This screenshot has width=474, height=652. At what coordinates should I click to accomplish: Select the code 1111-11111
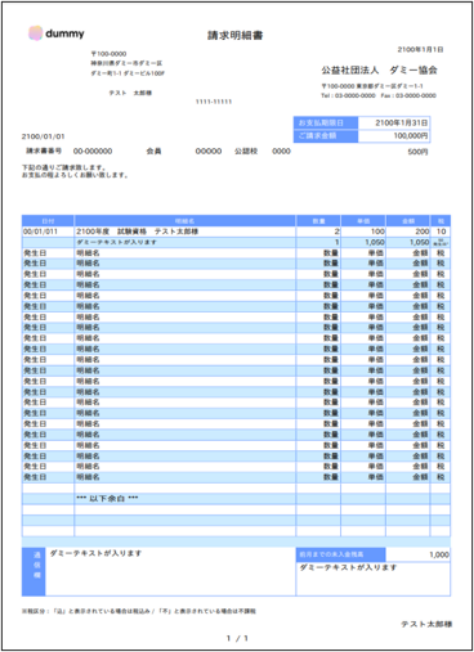coord(214,101)
